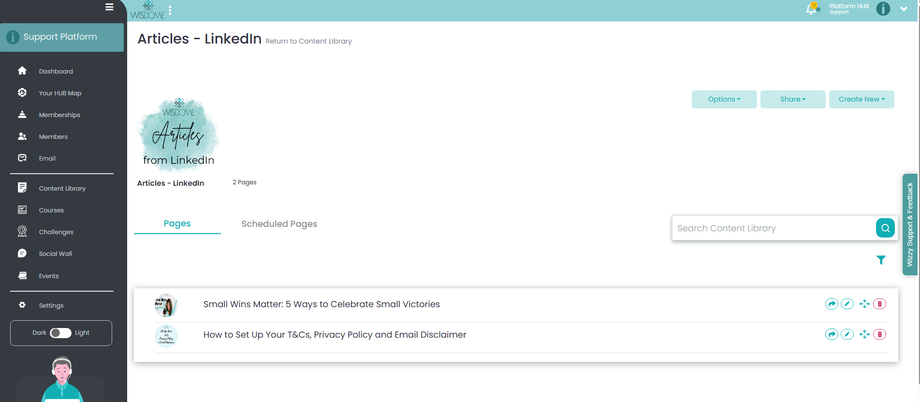Click the search magnifier button
Image resolution: width=920 pixels, height=402 pixels.
[x=885, y=228]
